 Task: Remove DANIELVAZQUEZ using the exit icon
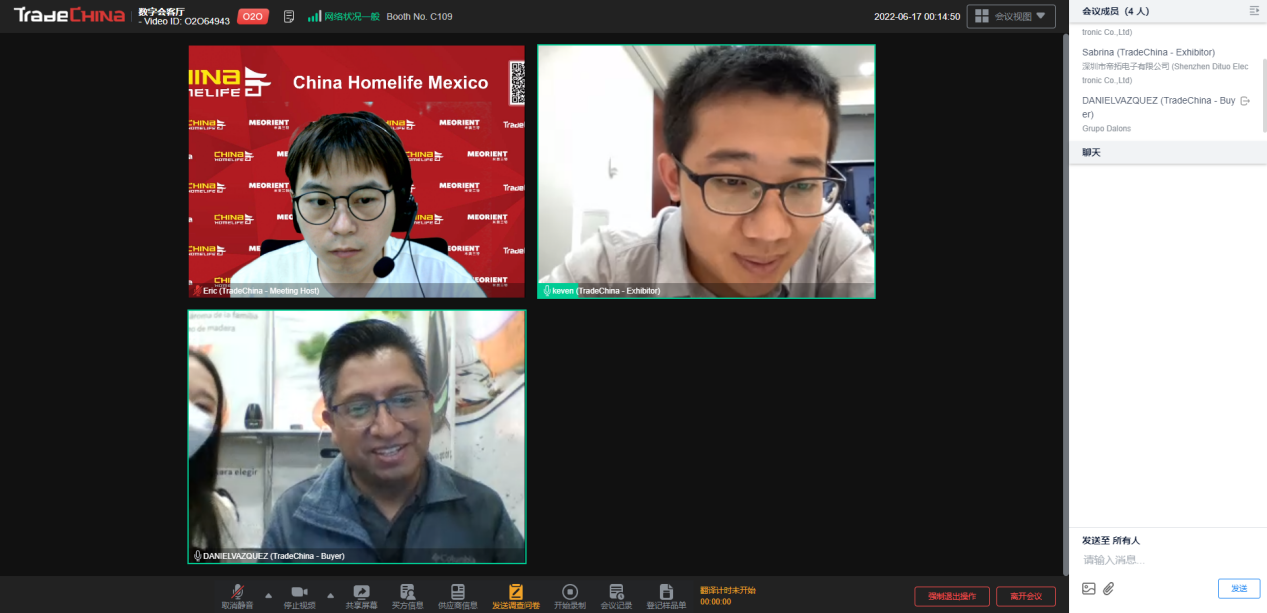coord(1245,101)
